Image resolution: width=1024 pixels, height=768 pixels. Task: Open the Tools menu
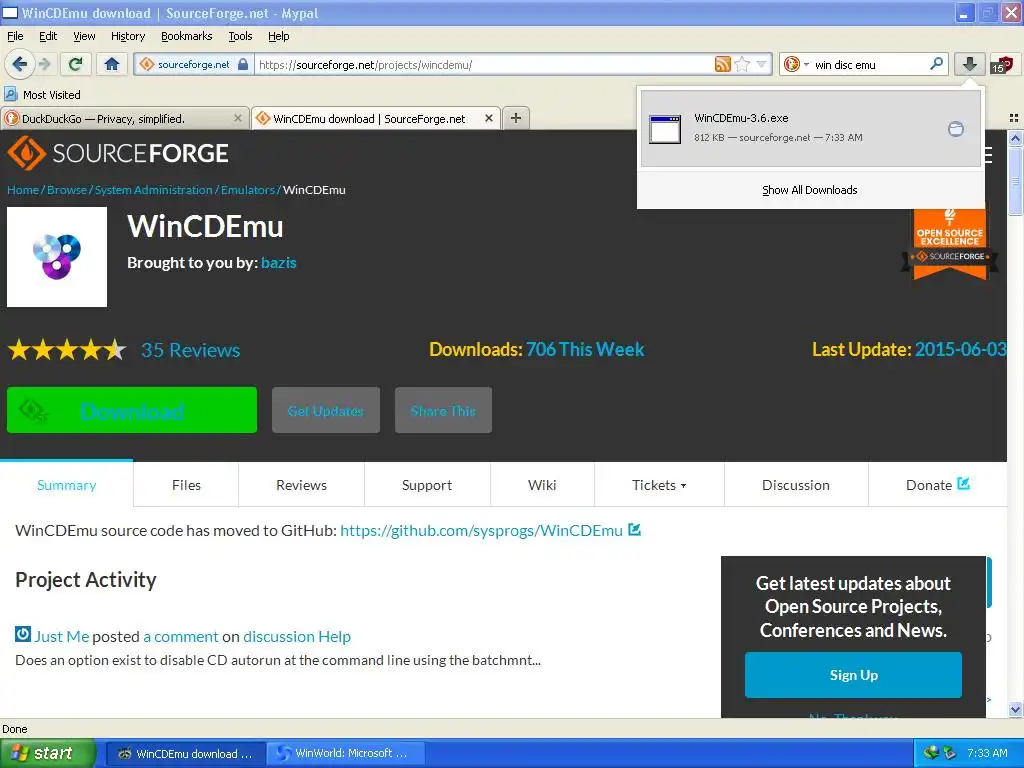[x=240, y=36]
